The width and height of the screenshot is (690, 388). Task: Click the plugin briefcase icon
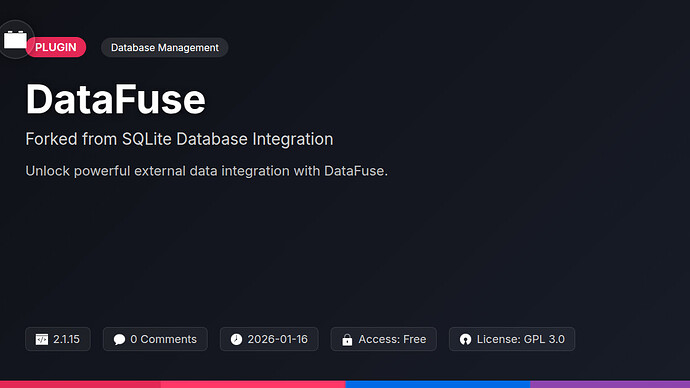click(x=15, y=40)
